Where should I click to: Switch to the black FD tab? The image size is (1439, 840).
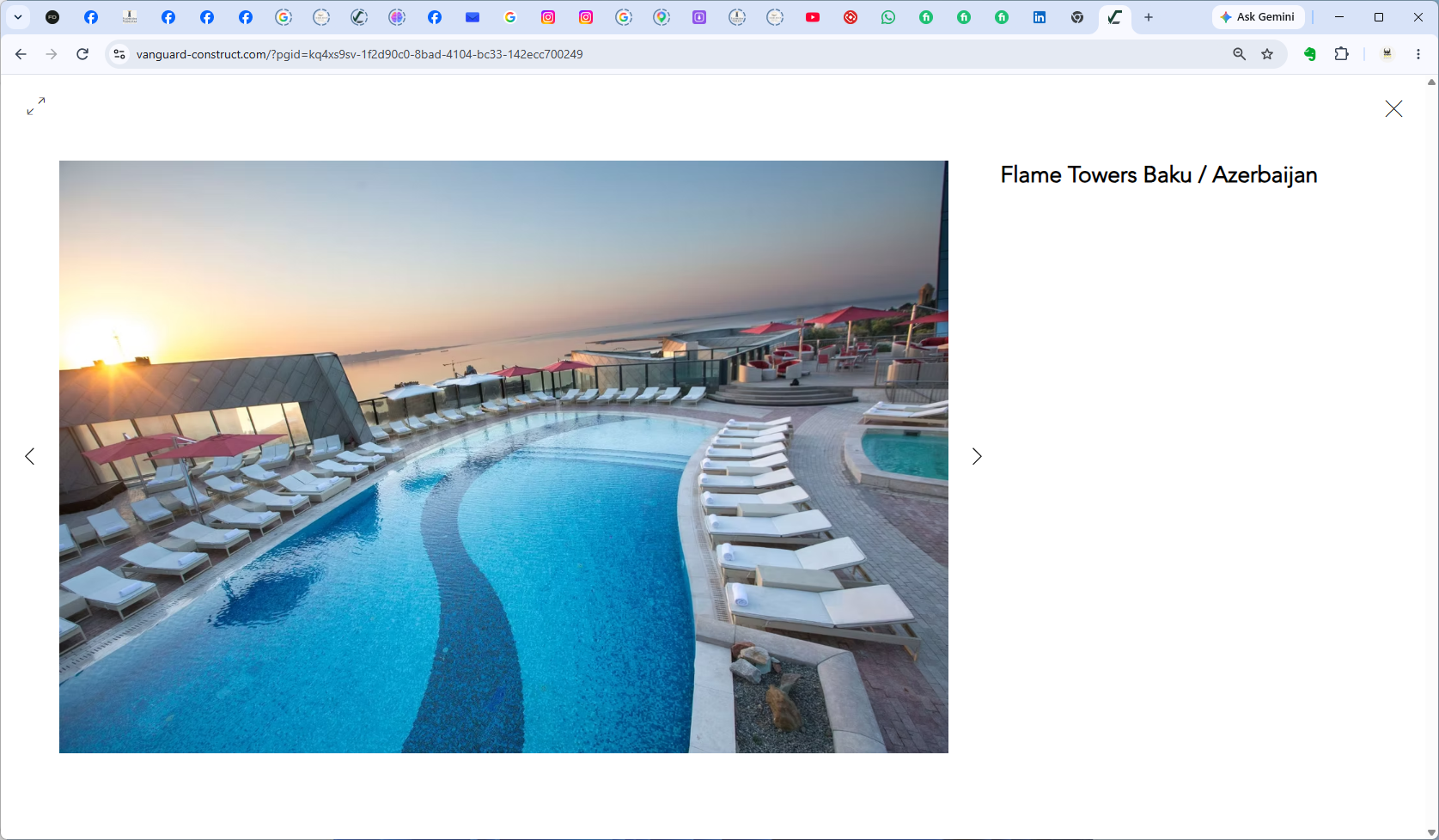click(x=52, y=17)
